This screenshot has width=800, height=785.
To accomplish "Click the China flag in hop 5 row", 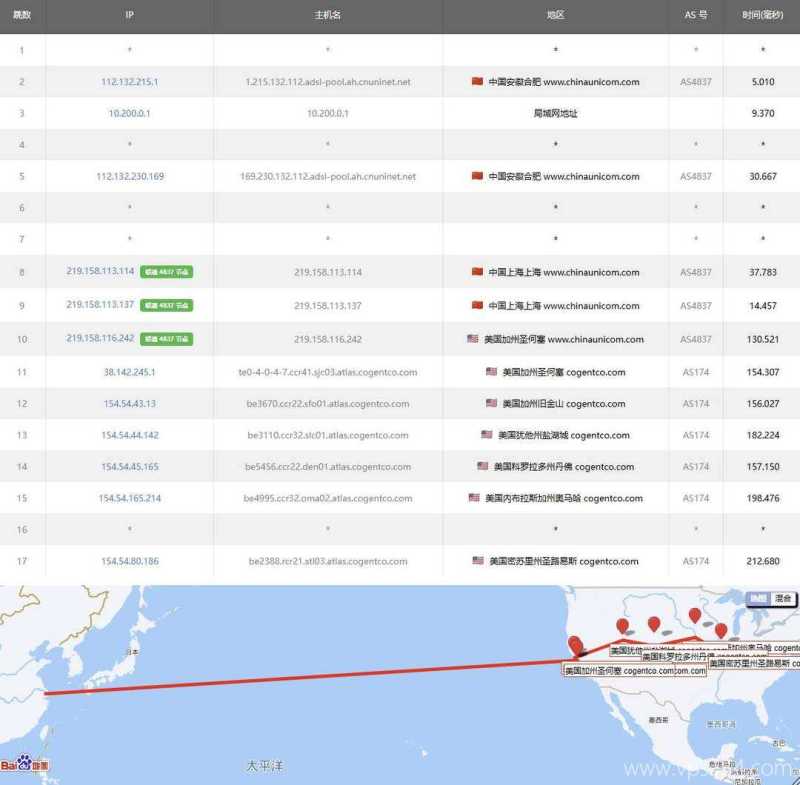I will [x=477, y=176].
